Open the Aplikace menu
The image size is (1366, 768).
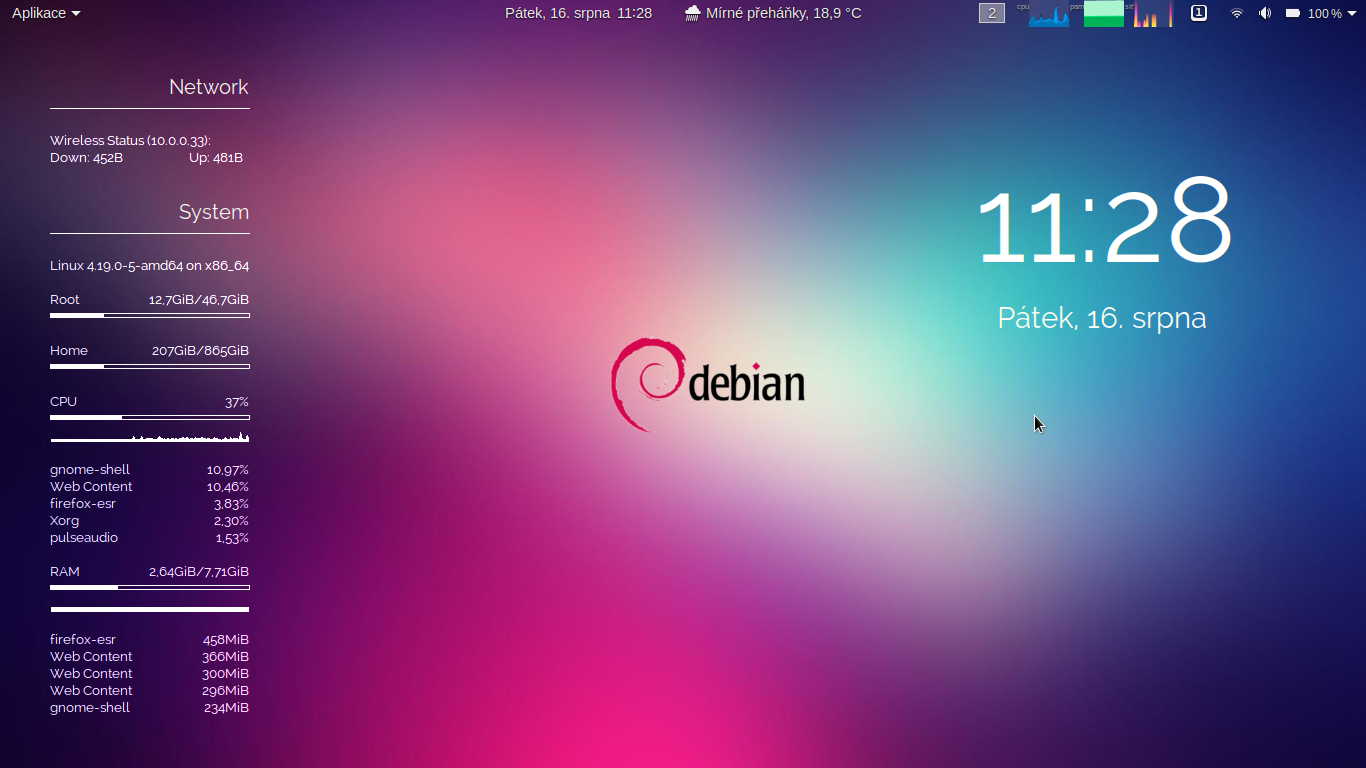pyautogui.click(x=46, y=13)
